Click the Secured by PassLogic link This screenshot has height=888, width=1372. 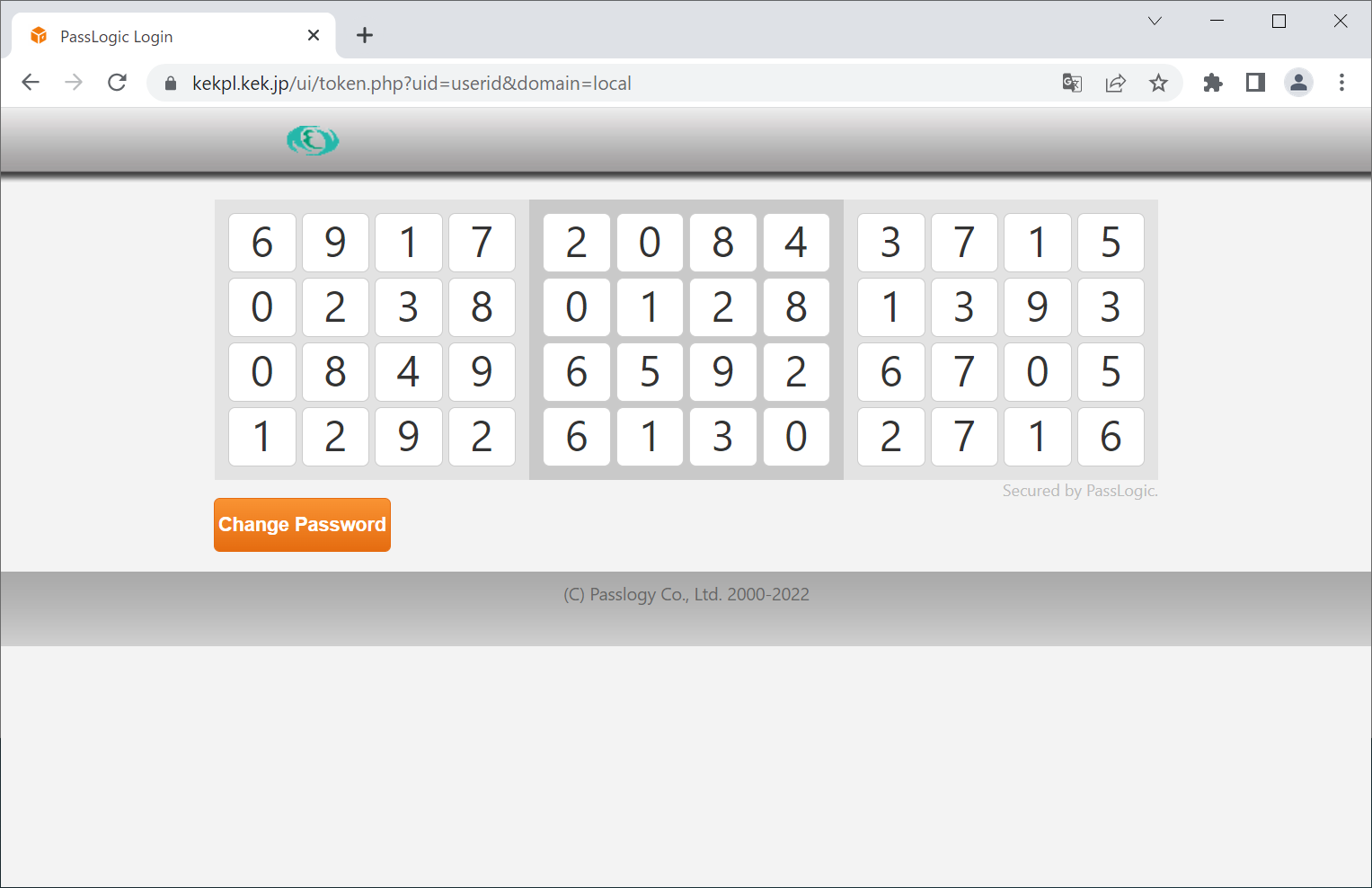click(1079, 491)
